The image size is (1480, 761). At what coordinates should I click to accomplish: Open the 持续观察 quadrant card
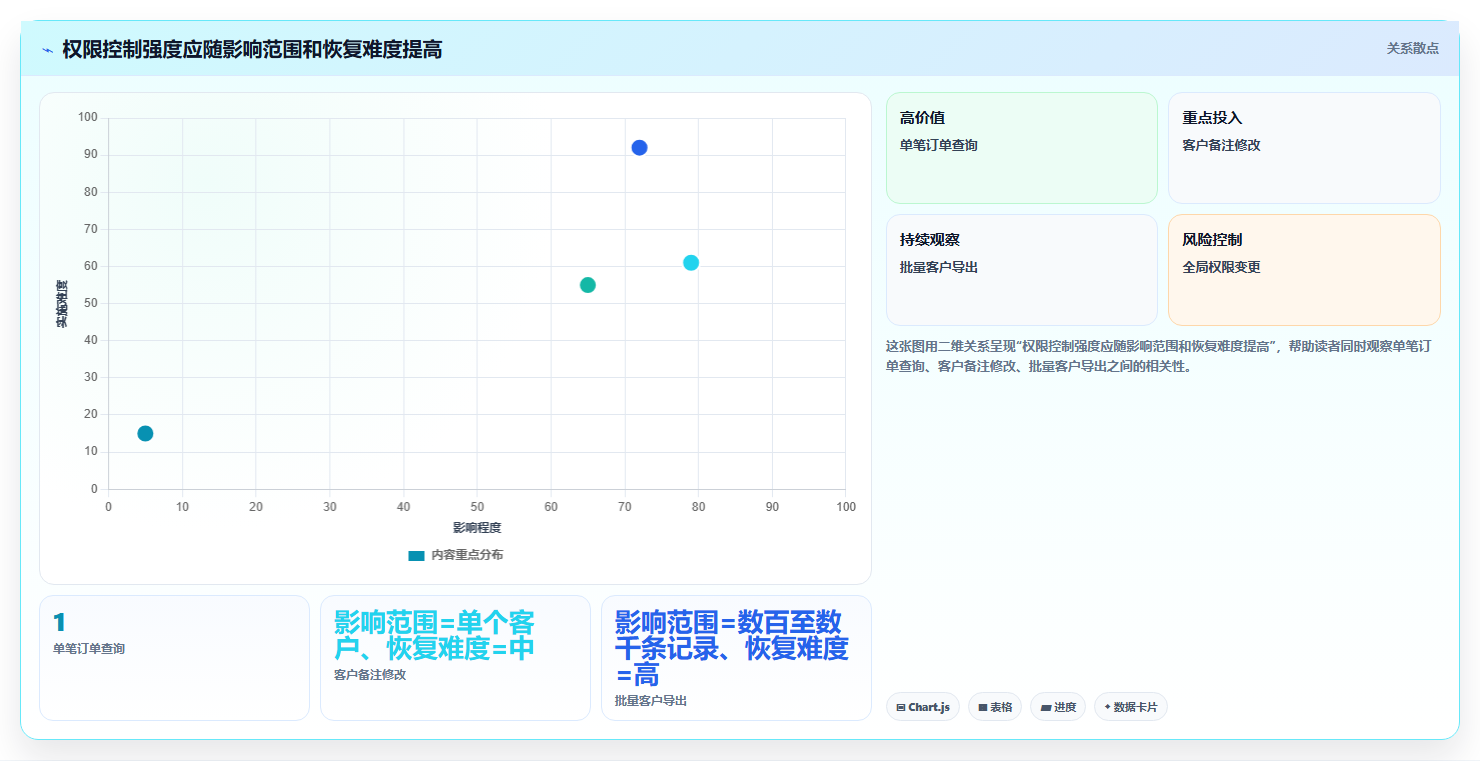pos(1021,270)
